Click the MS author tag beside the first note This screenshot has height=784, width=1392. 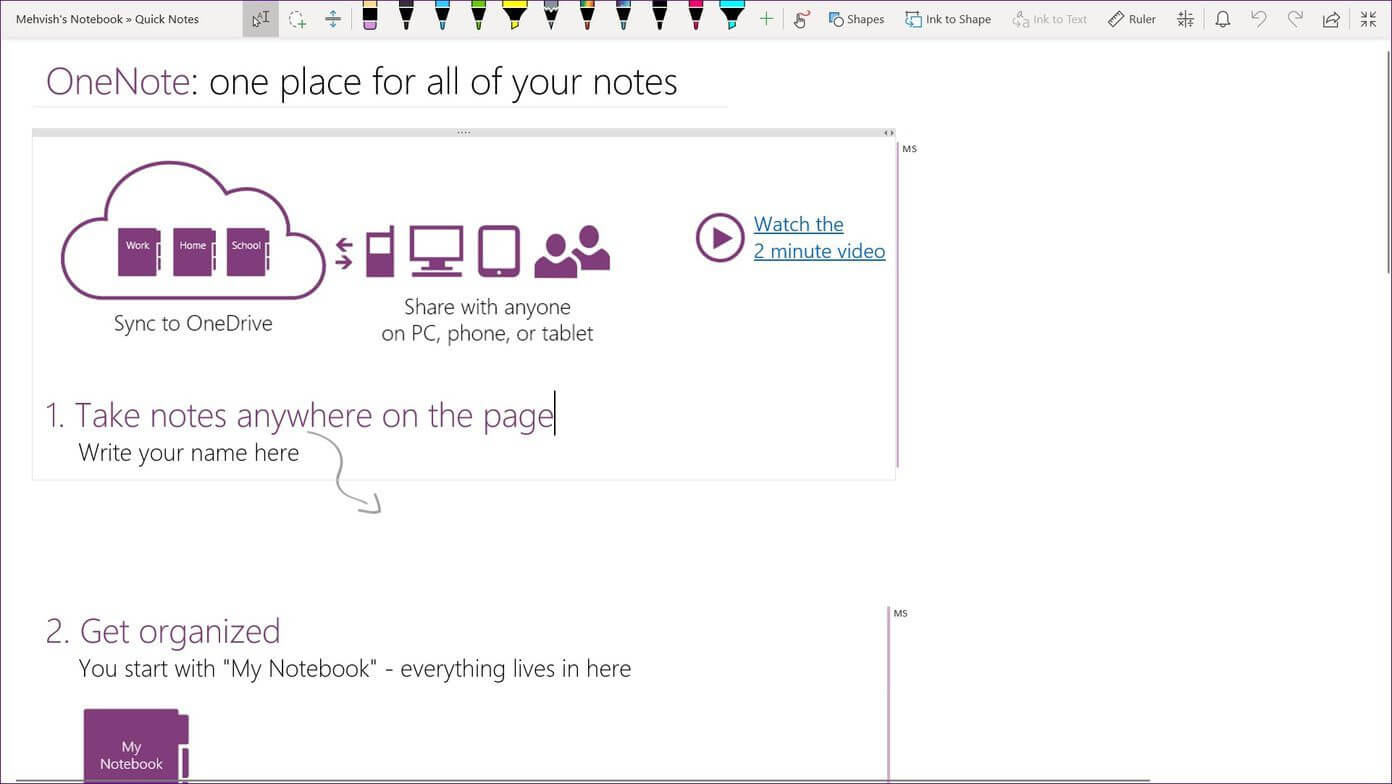pyautogui.click(x=909, y=149)
